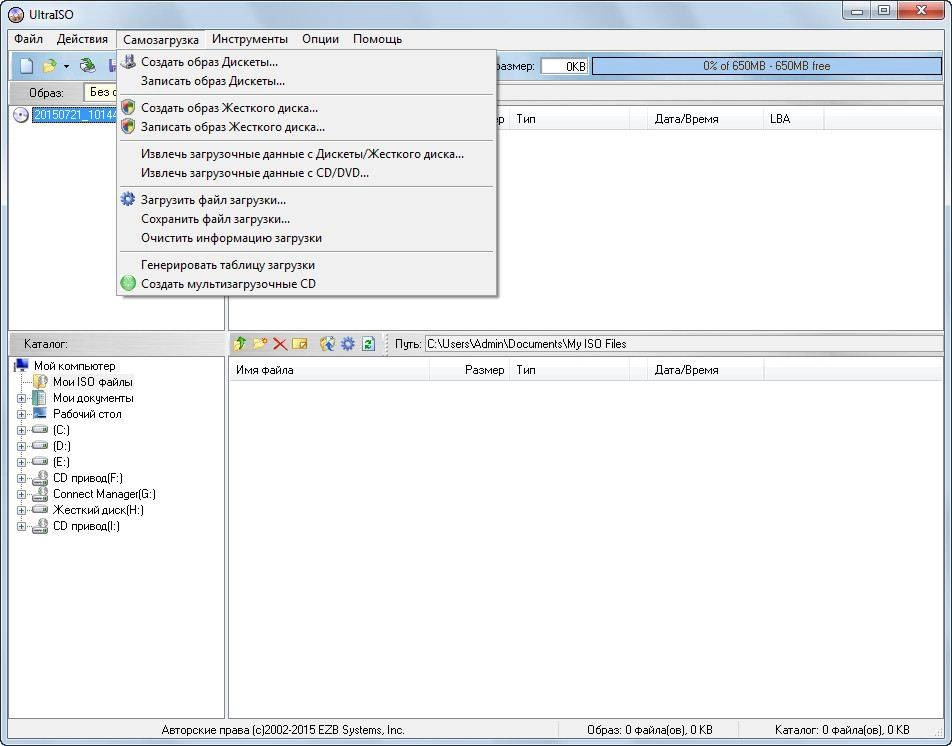The image size is (952, 746).
Task: Open the Опции menu
Action: (320, 39)
